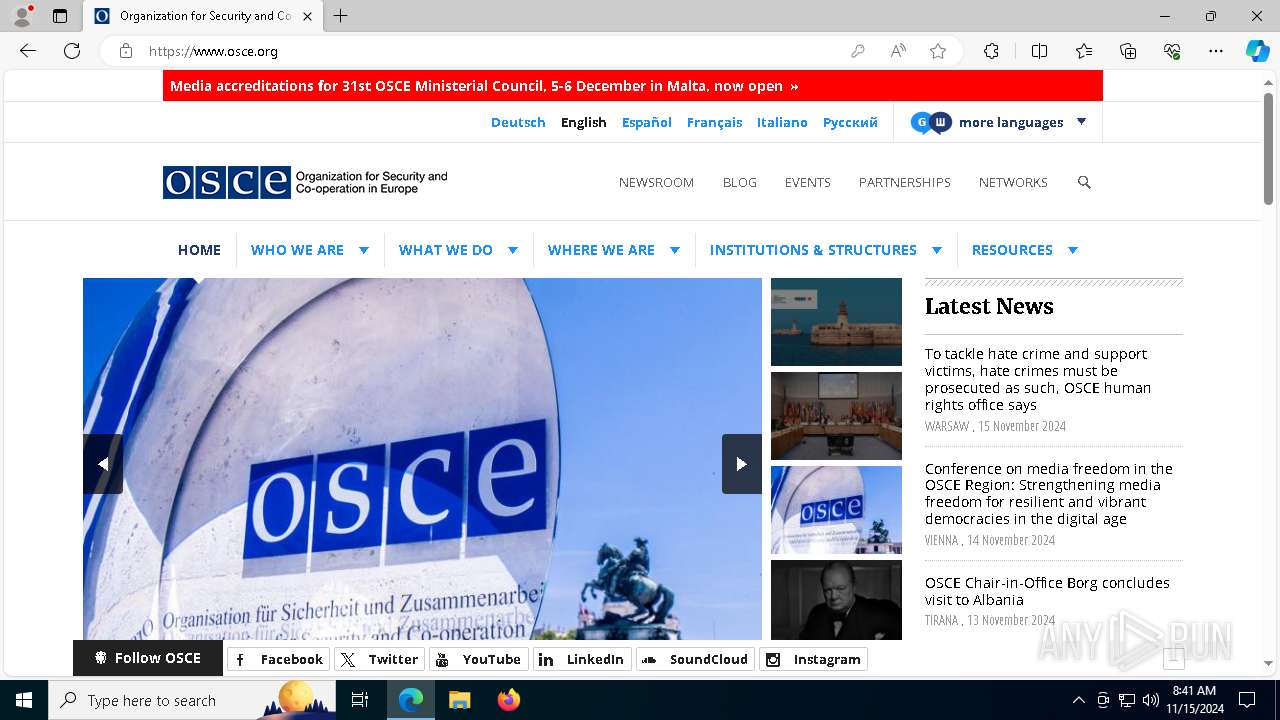The image size is (1280, 720).
Task: Expand WHERE WE ARE dropdown arrow
Action: (675, 250)
